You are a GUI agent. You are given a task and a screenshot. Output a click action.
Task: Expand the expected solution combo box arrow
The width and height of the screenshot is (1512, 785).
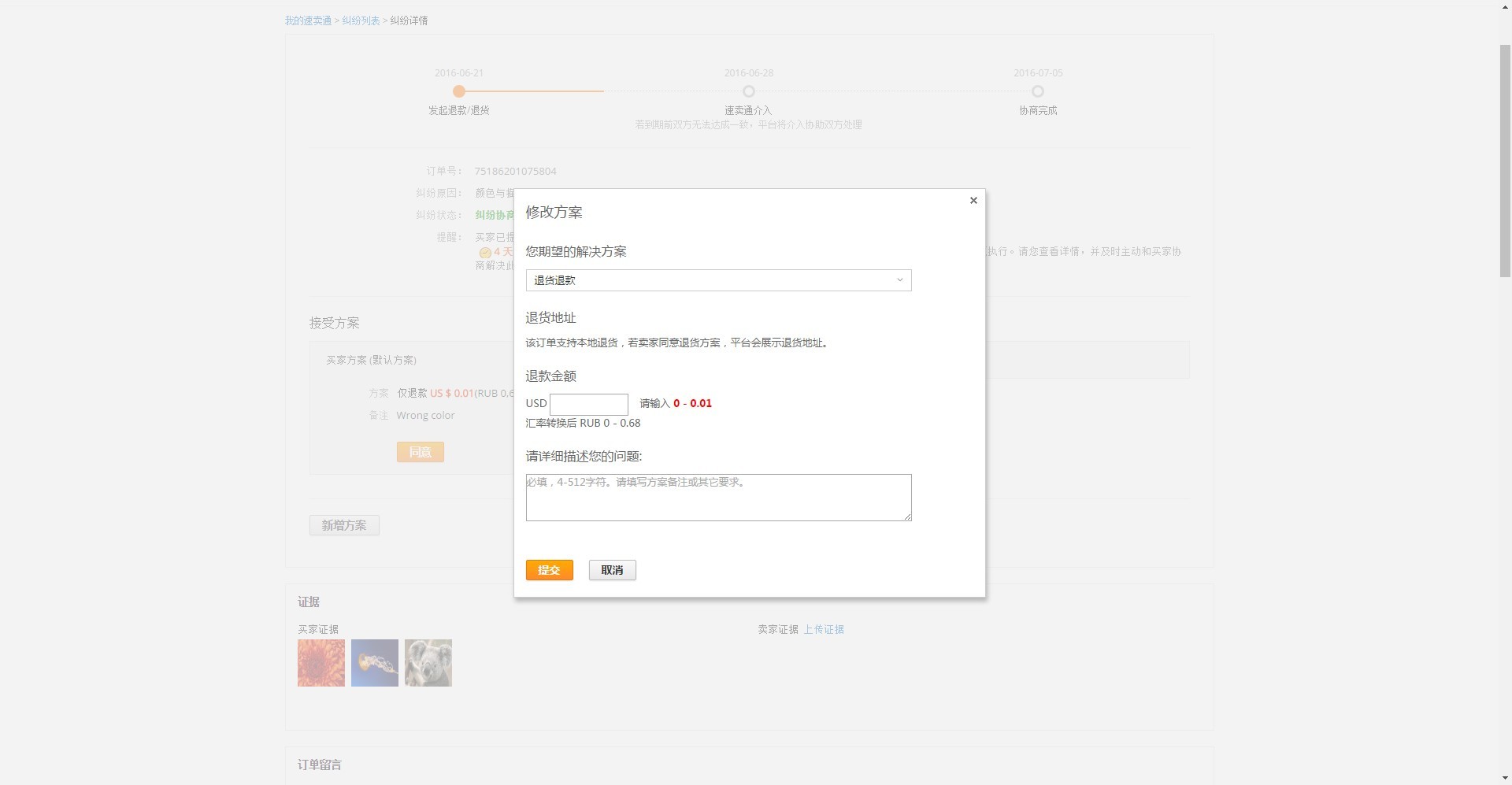pos(899,280)
